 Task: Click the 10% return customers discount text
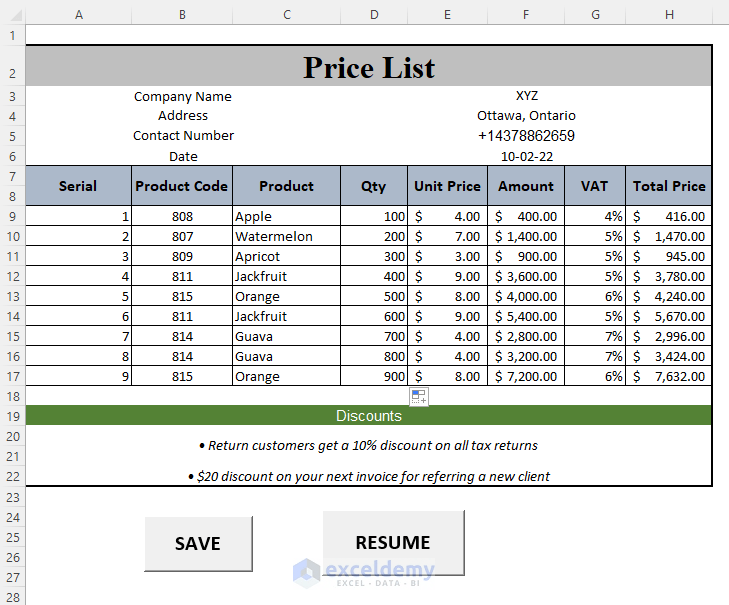(368, 445)
